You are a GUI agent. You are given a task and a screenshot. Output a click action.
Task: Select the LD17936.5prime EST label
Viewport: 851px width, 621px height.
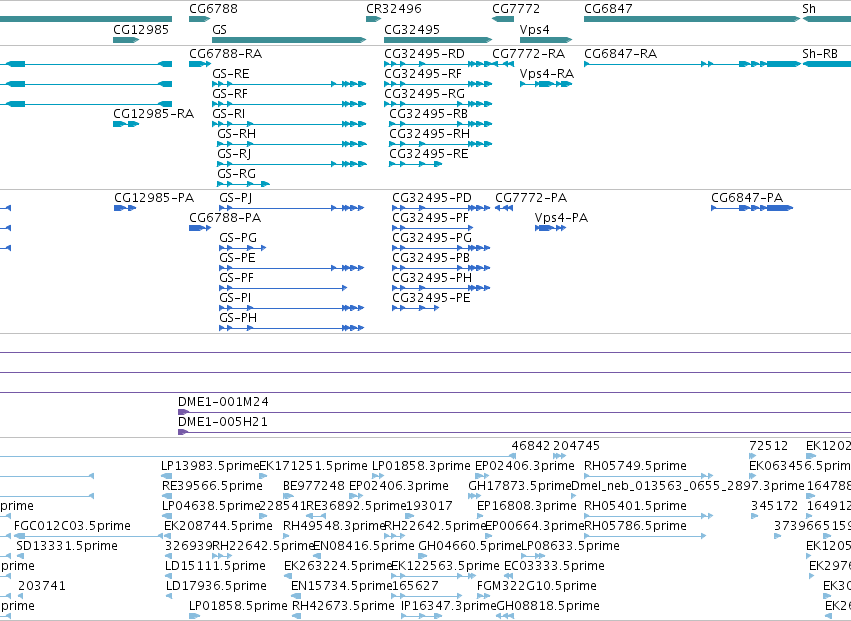click(216, 586)
